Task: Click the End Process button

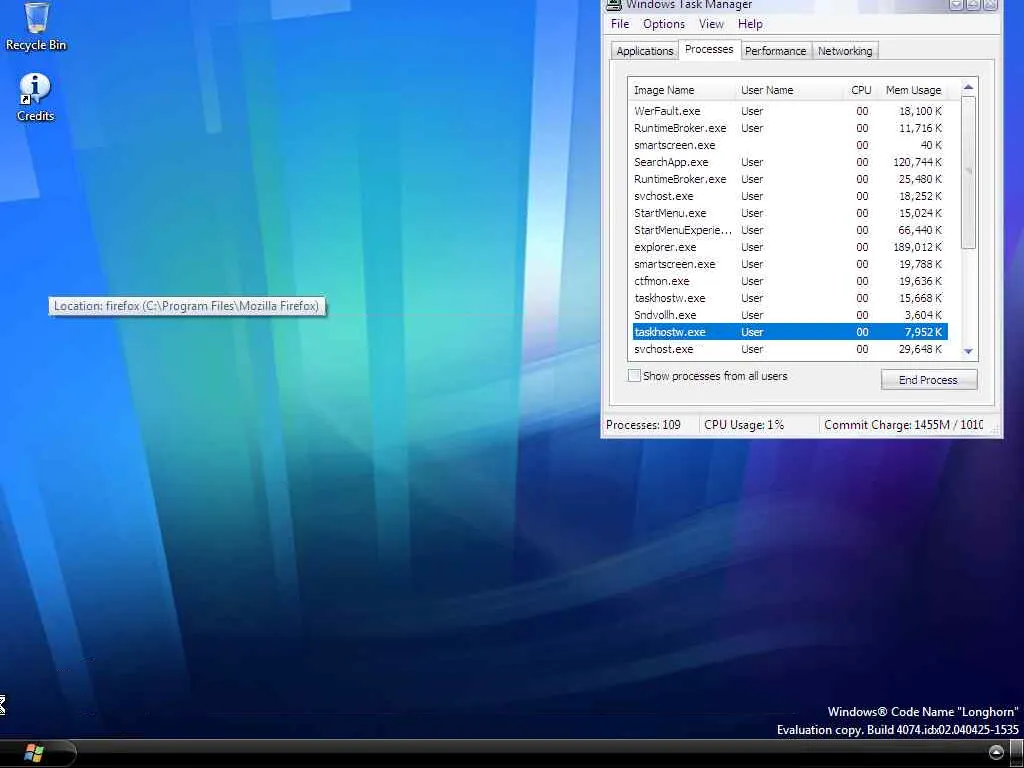Action: click(x=929, y=379)
